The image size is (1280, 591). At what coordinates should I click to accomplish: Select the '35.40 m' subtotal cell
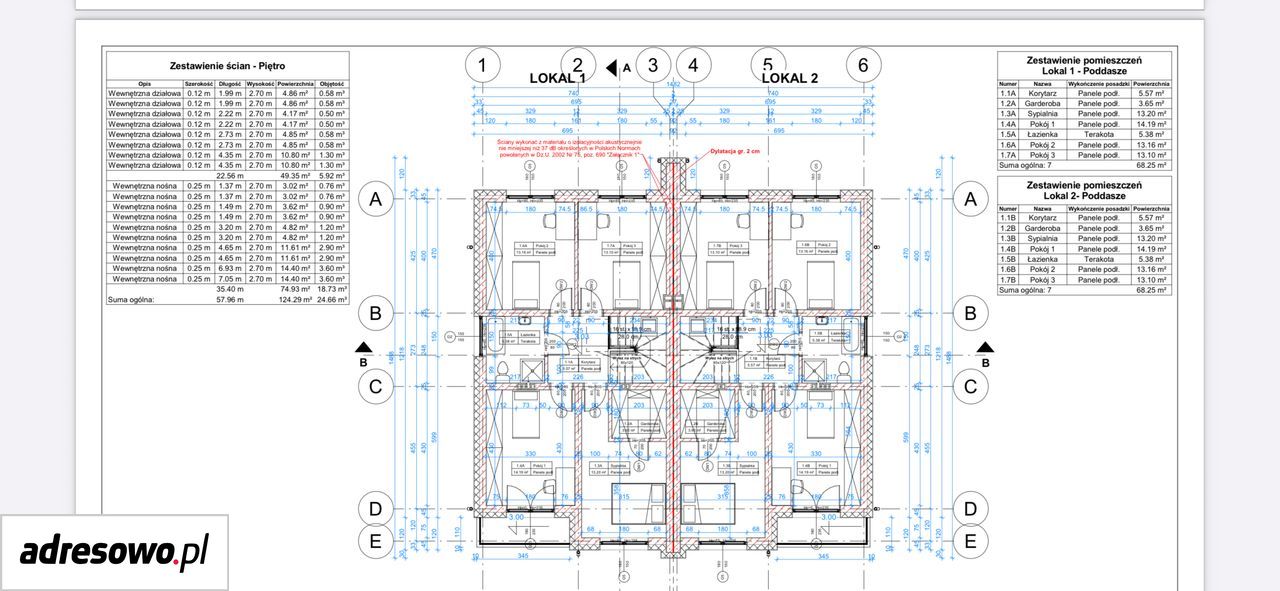[231, 289]
